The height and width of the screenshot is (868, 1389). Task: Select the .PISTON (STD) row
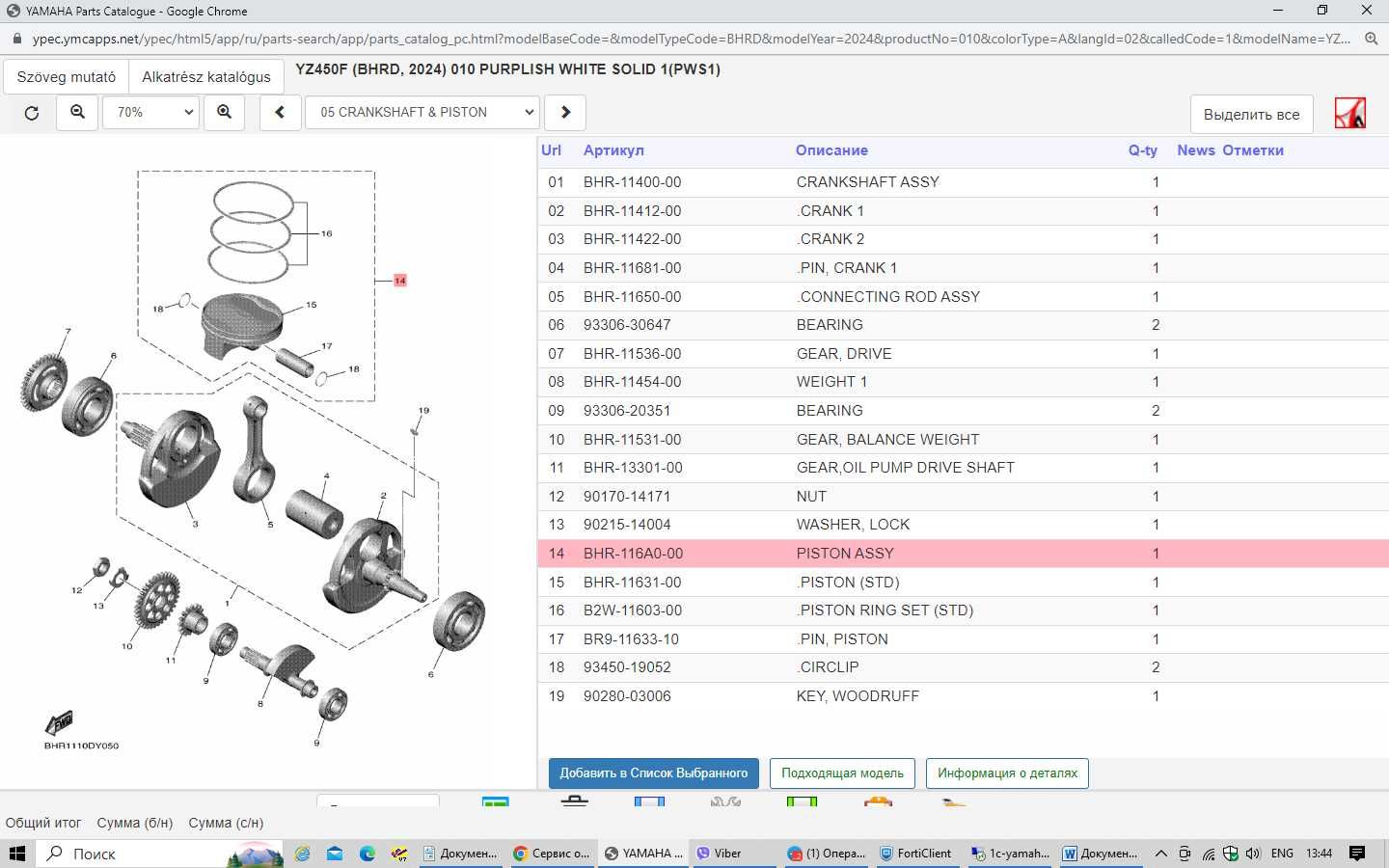tap(963, 583)
